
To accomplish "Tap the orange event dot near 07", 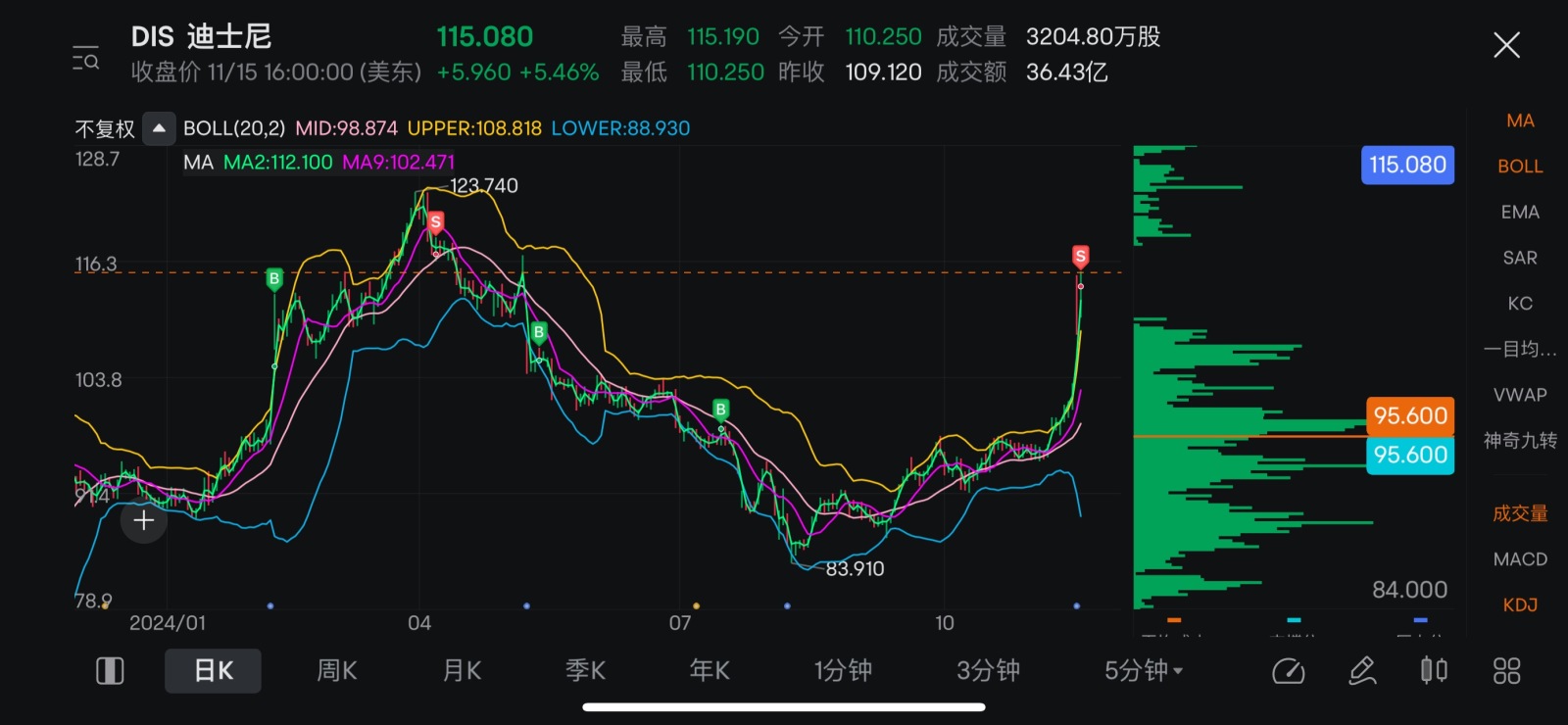I will [x=696, y=606].
